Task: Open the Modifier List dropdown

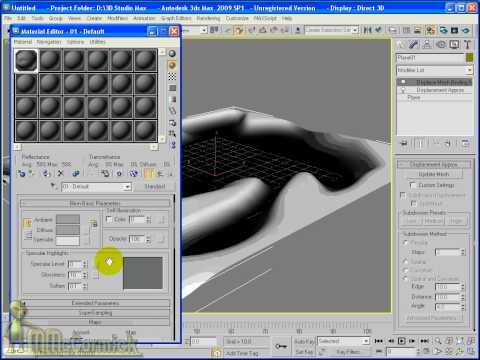Action: click(435, 70)
